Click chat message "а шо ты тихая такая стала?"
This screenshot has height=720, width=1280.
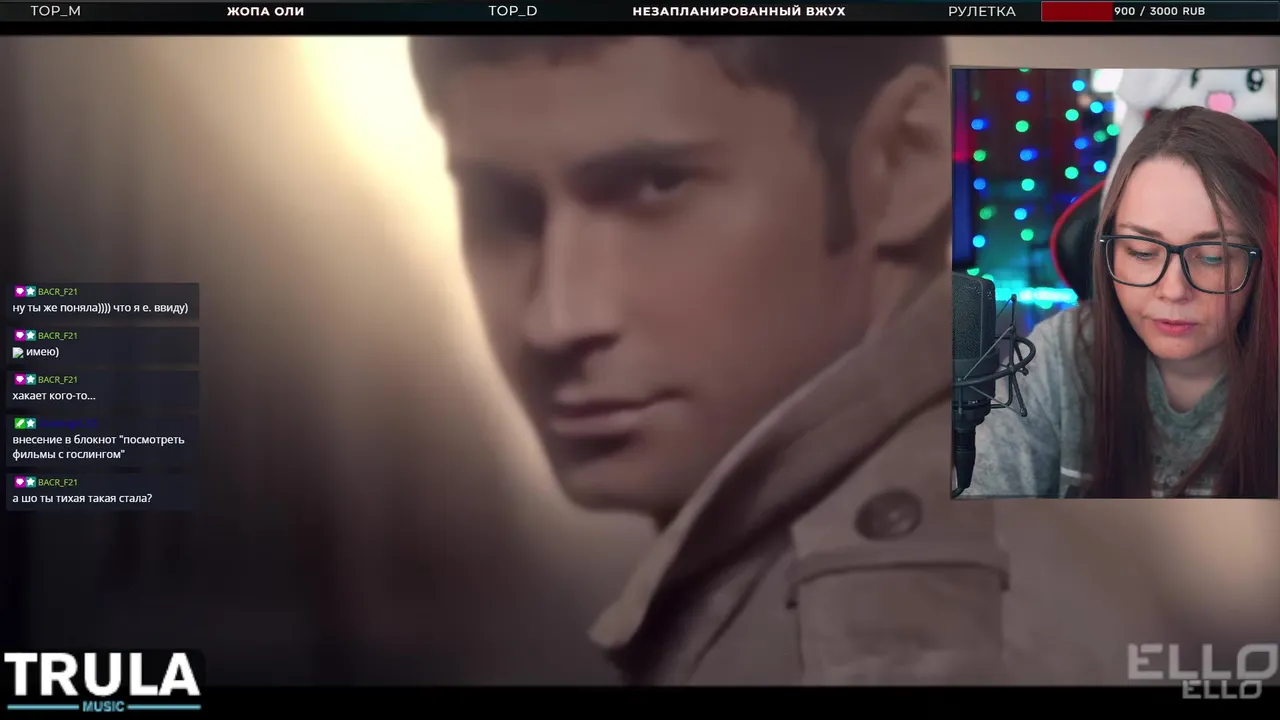pos(82,498)
